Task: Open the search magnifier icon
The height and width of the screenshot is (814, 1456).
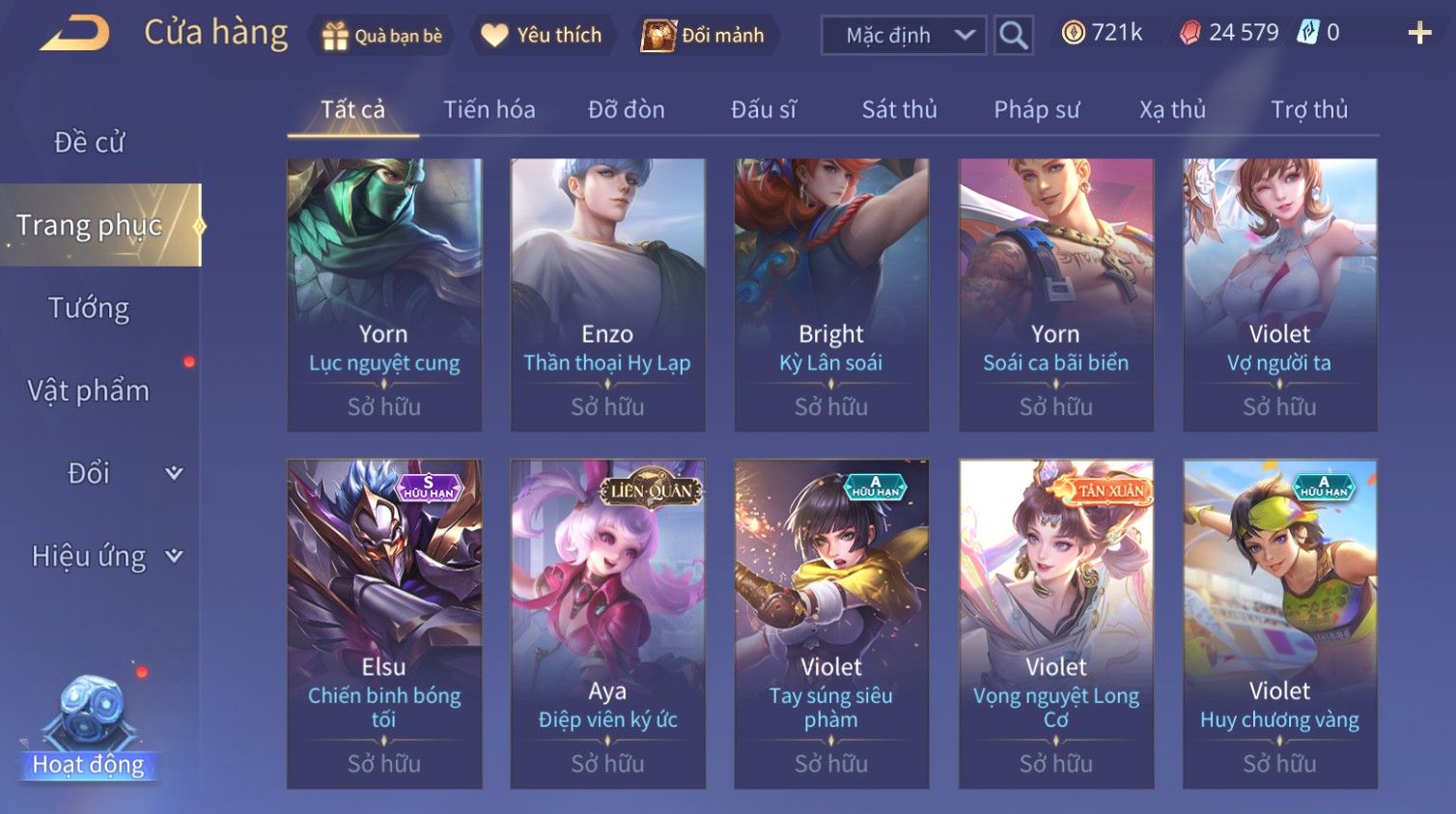Action: 1013,36
